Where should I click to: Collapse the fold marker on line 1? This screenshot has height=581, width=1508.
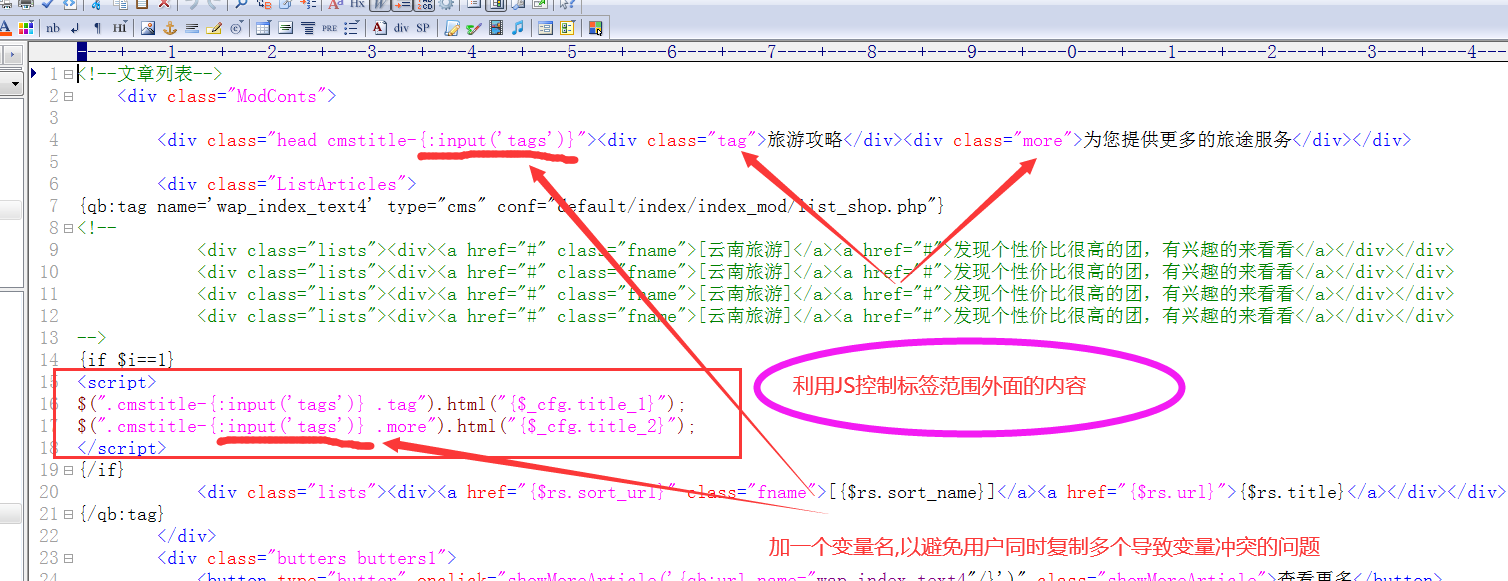coord(68,74)
